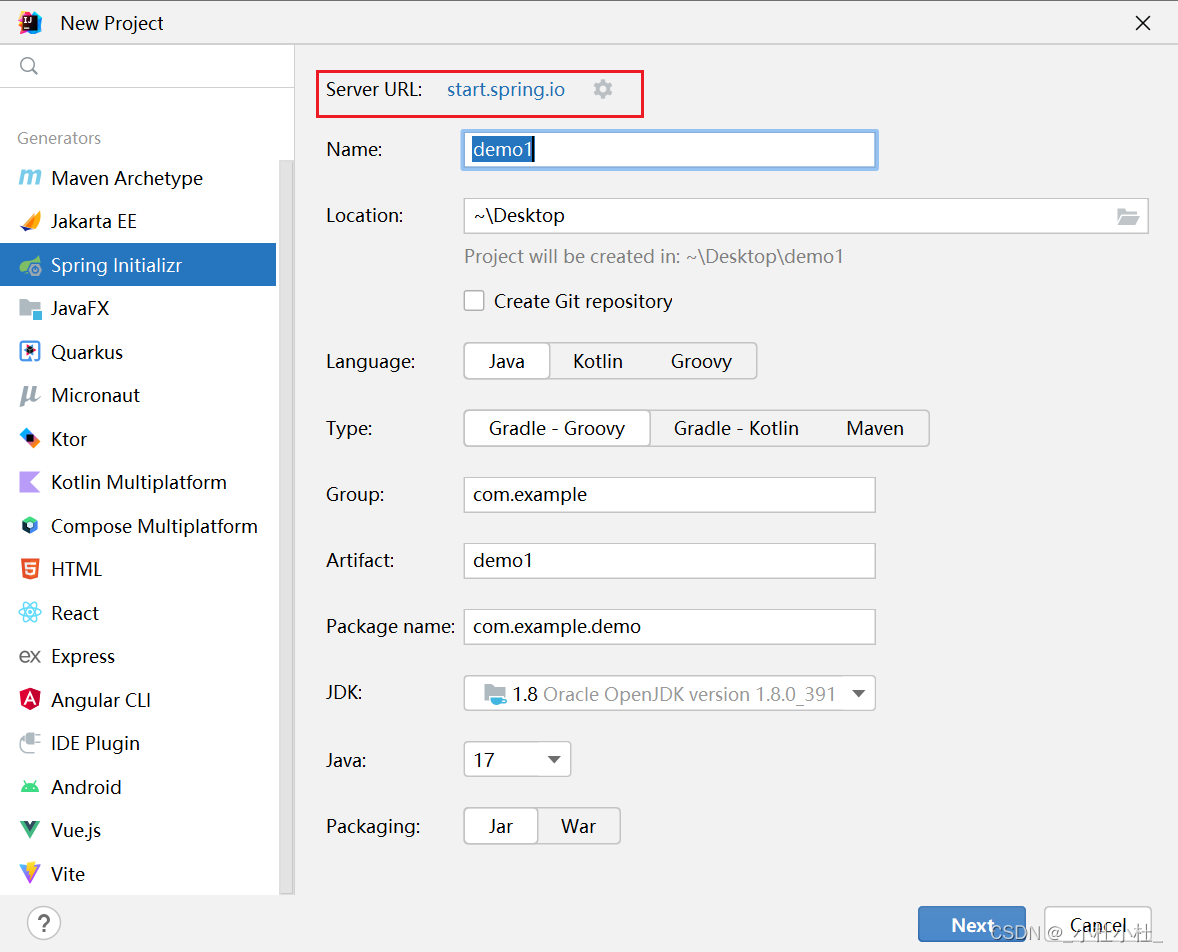The width and height of the screenshot is (1178, 952).
Task: Open help with question mark button
Action: click(x=44, y=923)
